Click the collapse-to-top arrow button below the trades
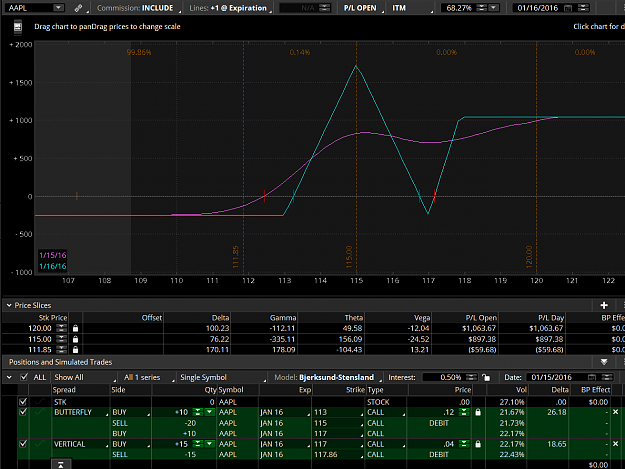This screenshot has height=469, width=625. (x=61, y=465)
